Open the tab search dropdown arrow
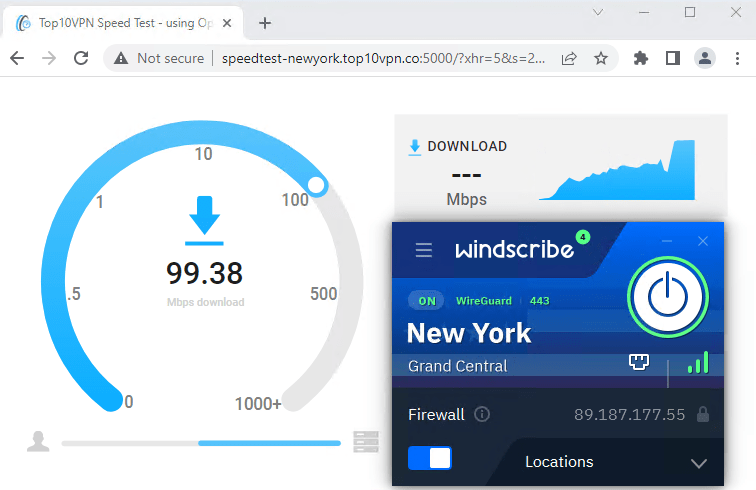Screen dimensions: 756x490 (x=598, y=12)
